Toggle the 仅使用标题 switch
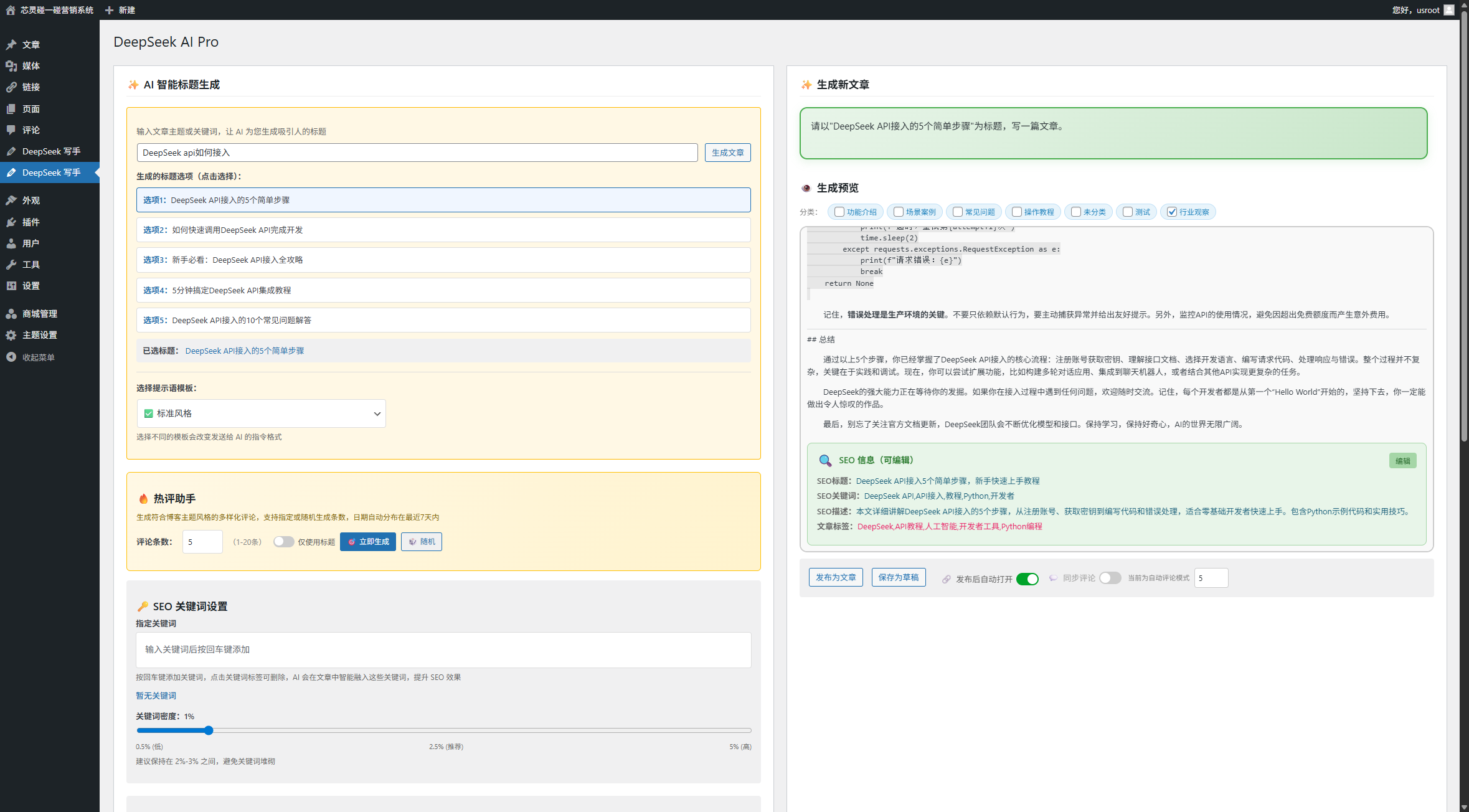1469x812 pixels. click(283, 542)
